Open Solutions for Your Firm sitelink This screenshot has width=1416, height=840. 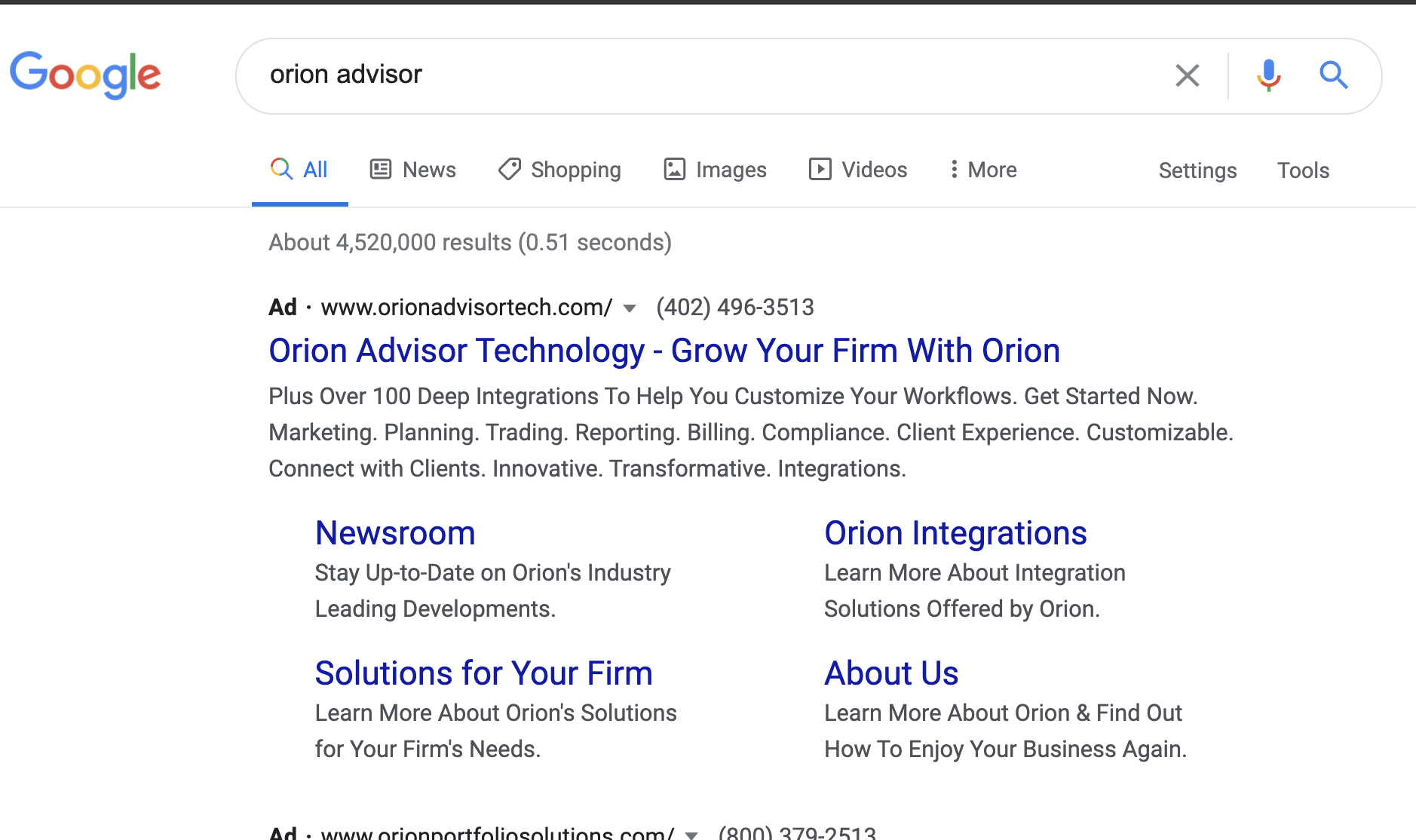(483, 673)
